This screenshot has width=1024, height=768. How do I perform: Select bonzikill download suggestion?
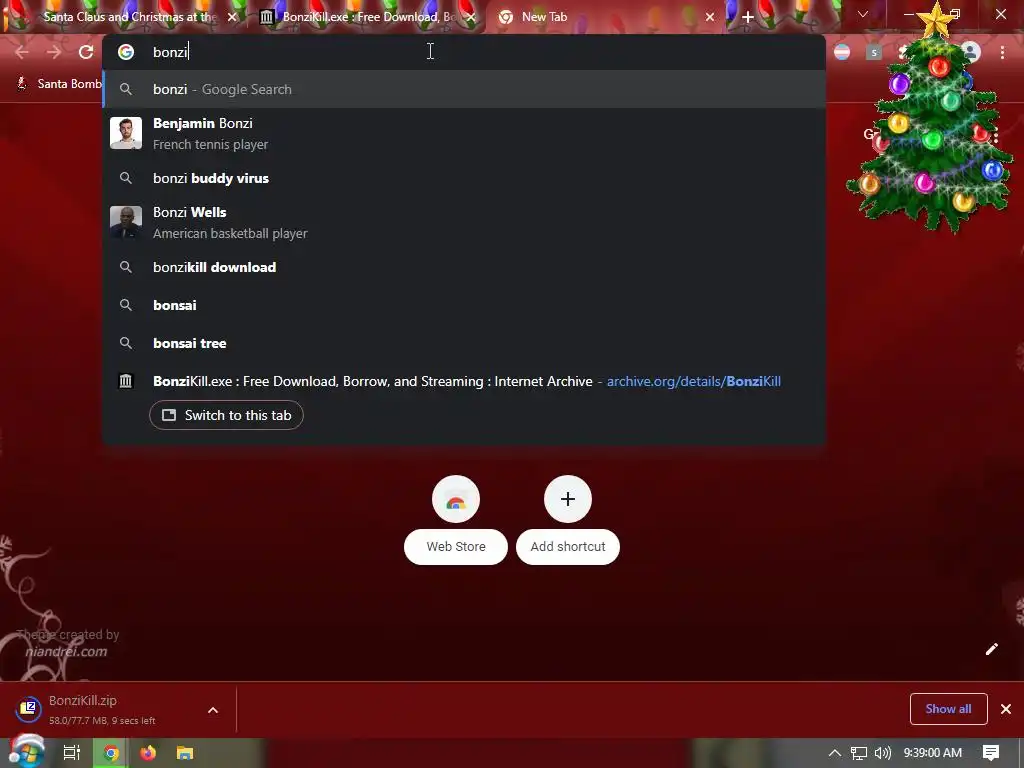coord(464,267)
